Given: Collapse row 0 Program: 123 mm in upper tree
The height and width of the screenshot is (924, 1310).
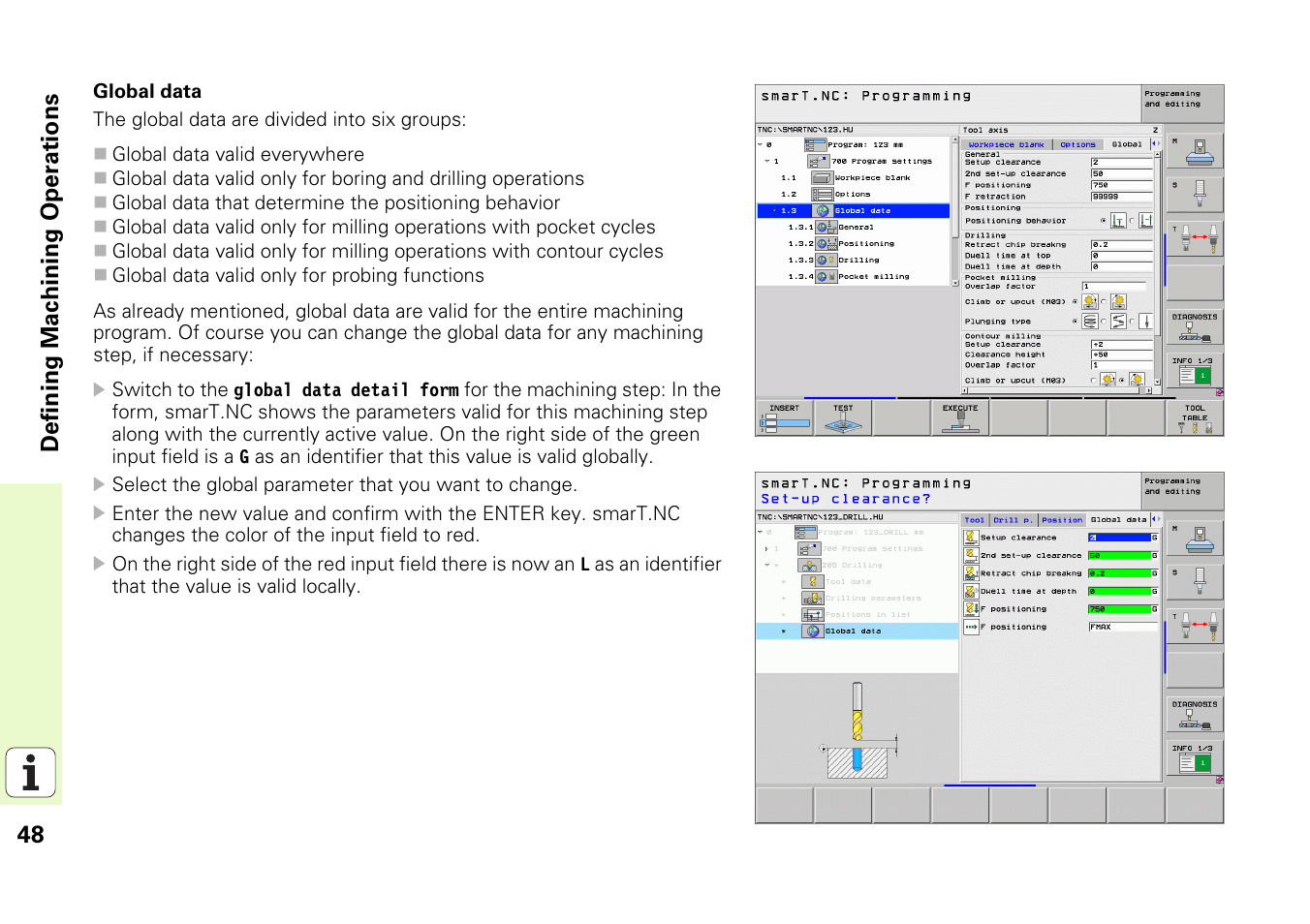Looking at the screenshot, I should click(761, 145).
